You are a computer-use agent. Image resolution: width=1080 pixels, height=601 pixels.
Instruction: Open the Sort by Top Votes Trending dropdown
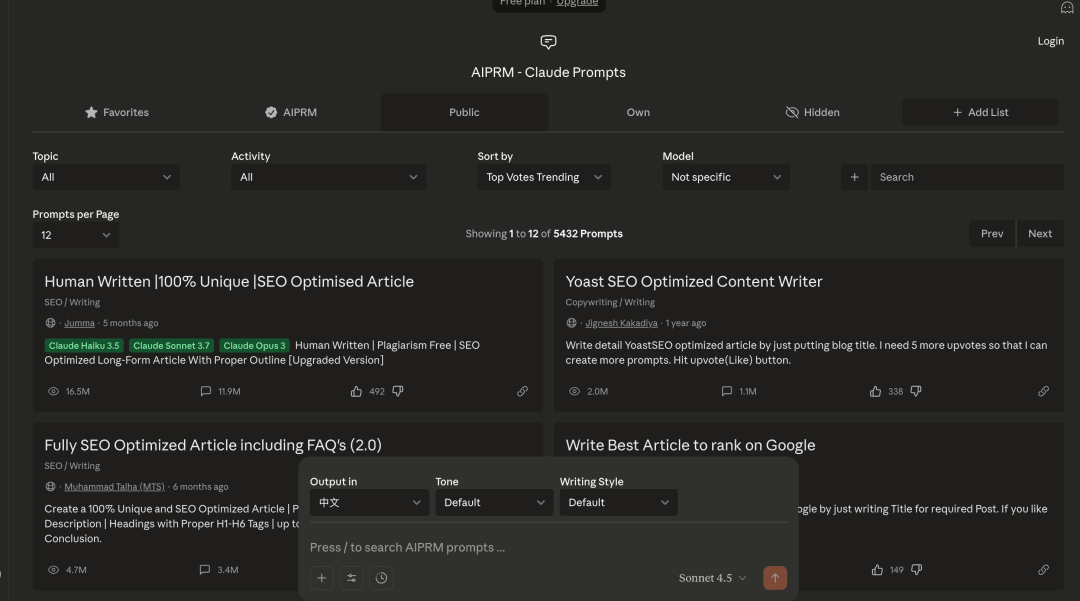[544, 177]
